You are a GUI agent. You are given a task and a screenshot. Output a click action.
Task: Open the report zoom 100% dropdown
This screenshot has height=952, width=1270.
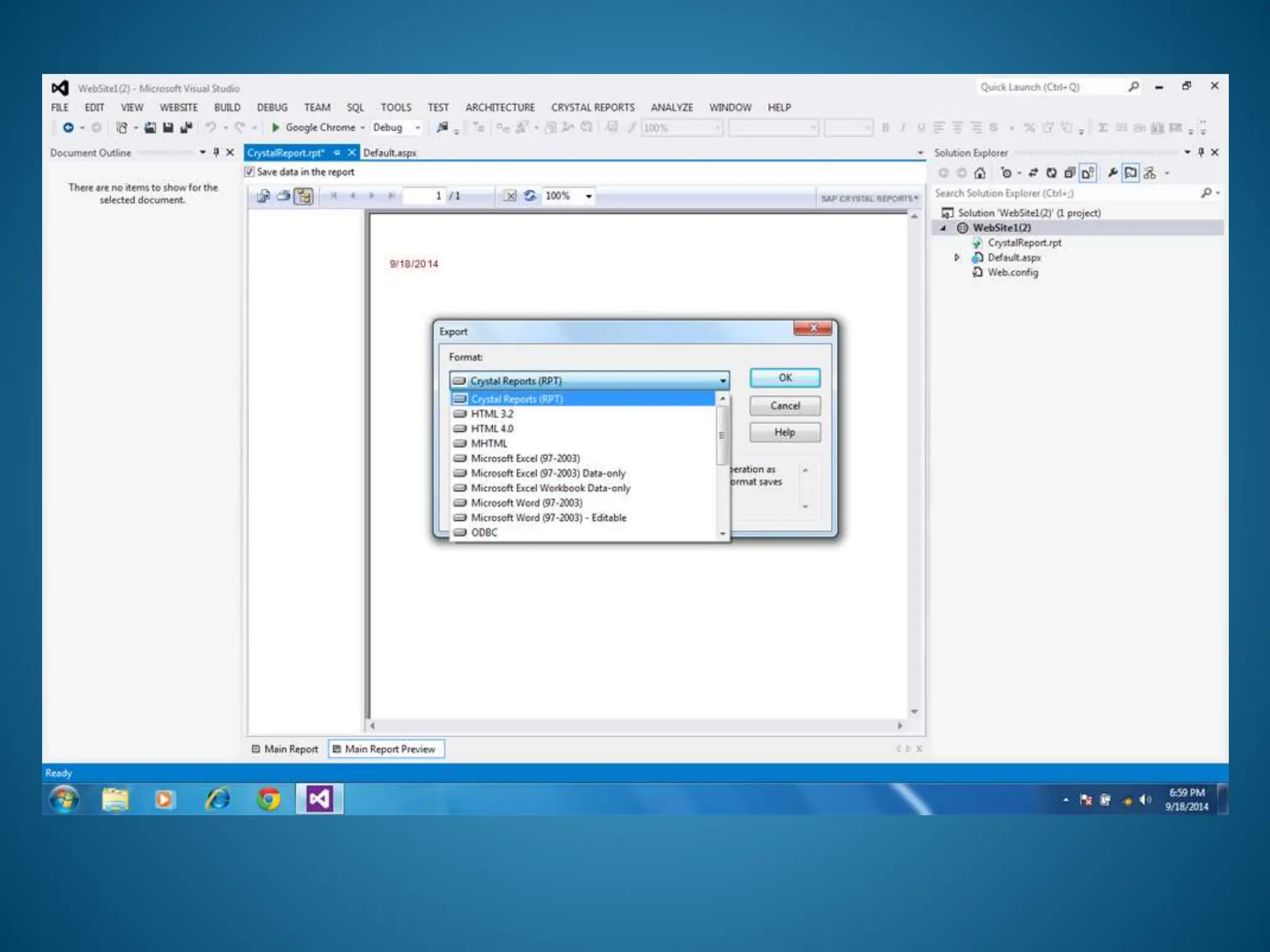coord(588,196)
